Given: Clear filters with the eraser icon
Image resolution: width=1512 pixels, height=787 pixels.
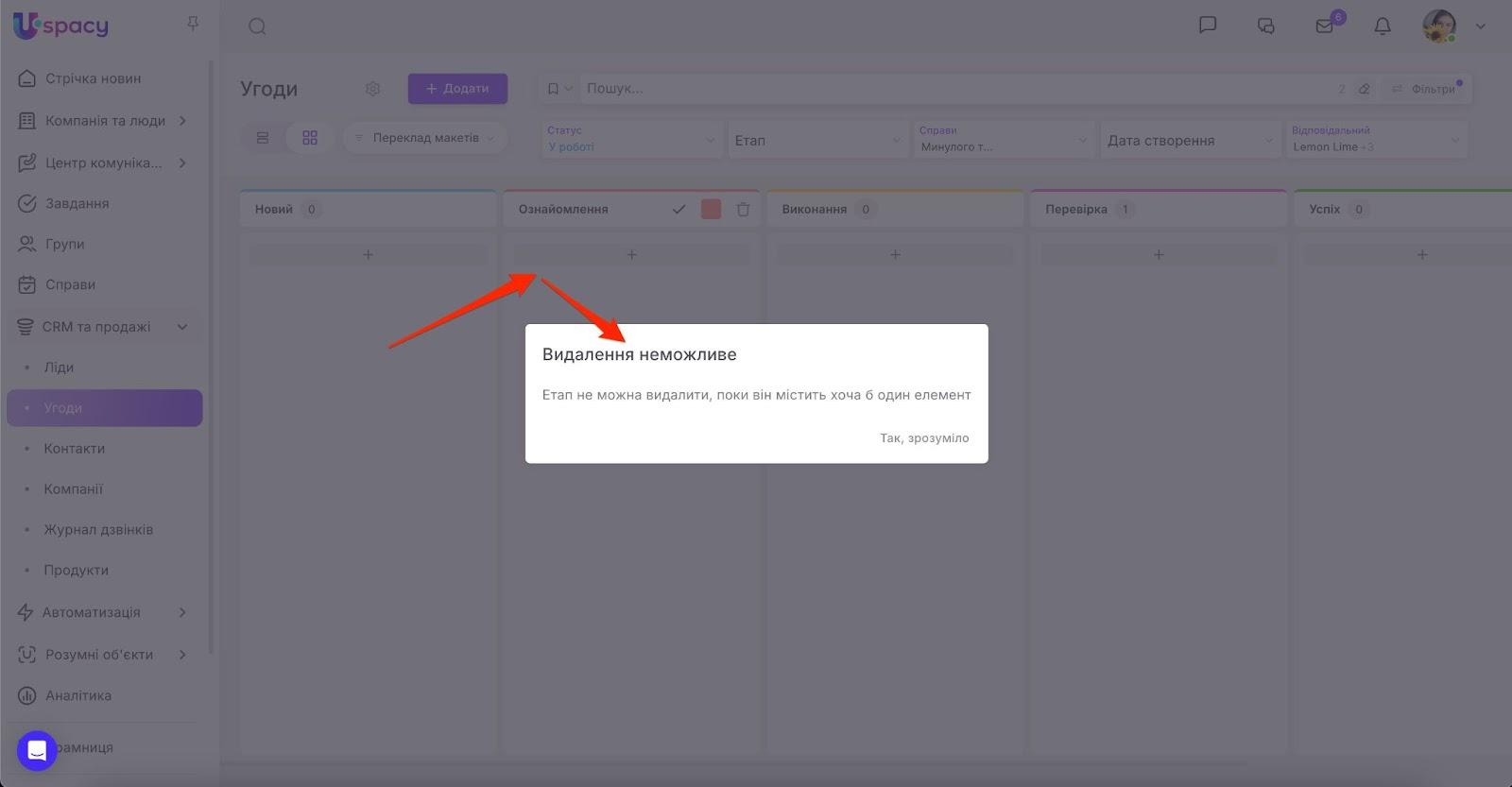Looking at the screenshot, I should click(x=1364, y=89).
